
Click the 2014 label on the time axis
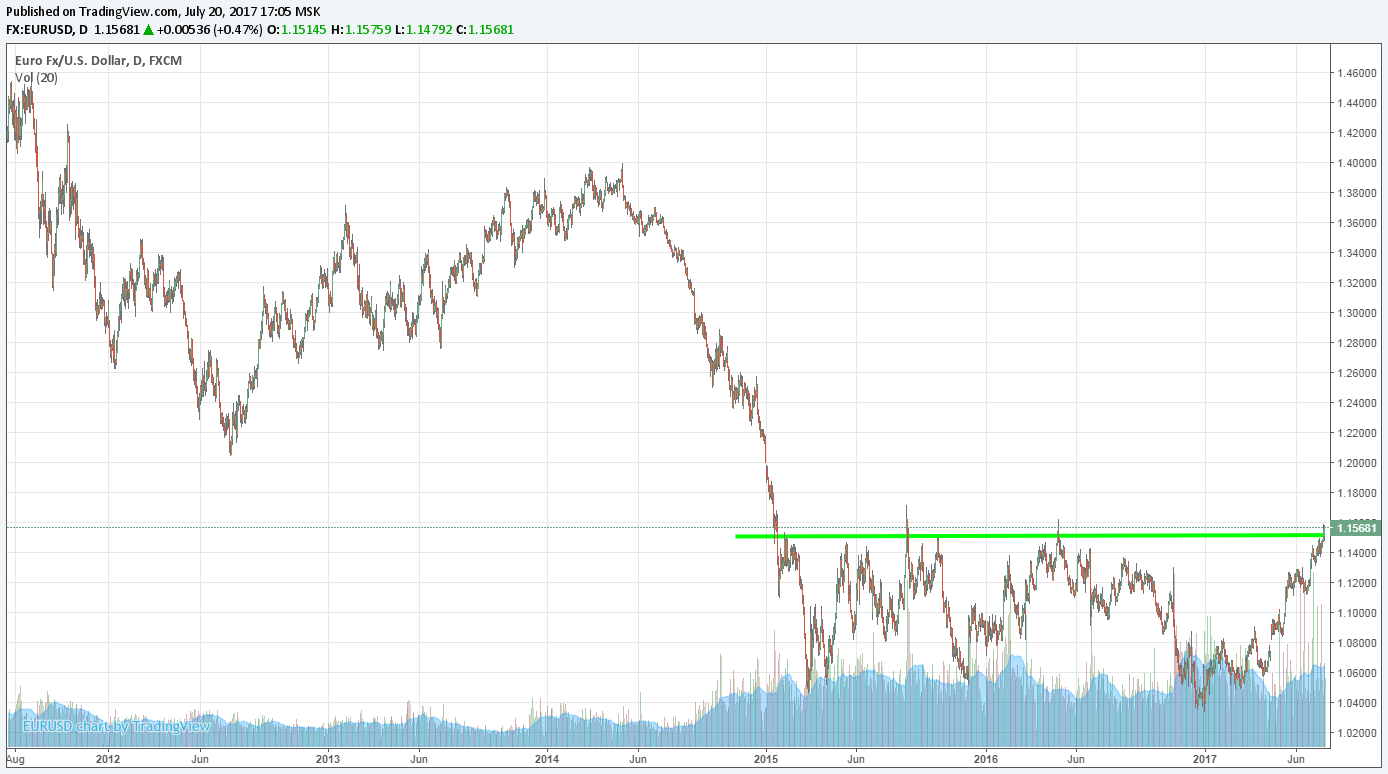(x=547, y=758)
